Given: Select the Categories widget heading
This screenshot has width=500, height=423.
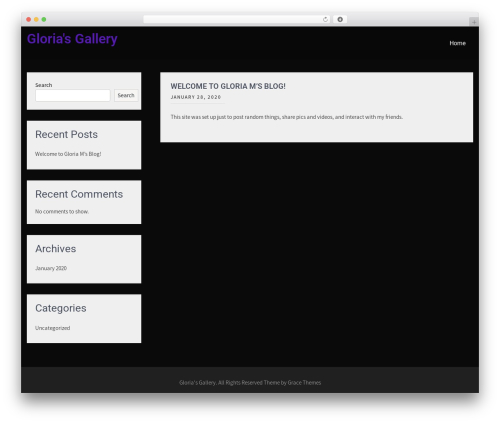Looking at the screenshot, I should [x=61, y=308].
